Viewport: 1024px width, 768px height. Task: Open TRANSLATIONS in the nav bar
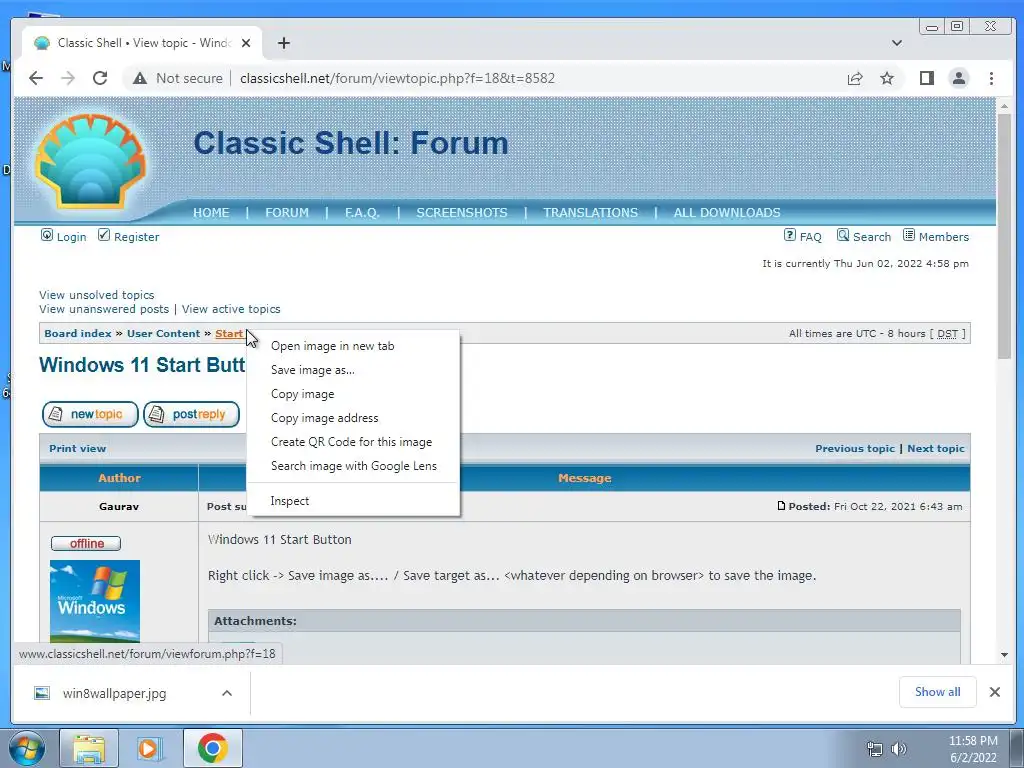[x=590, y=213]
